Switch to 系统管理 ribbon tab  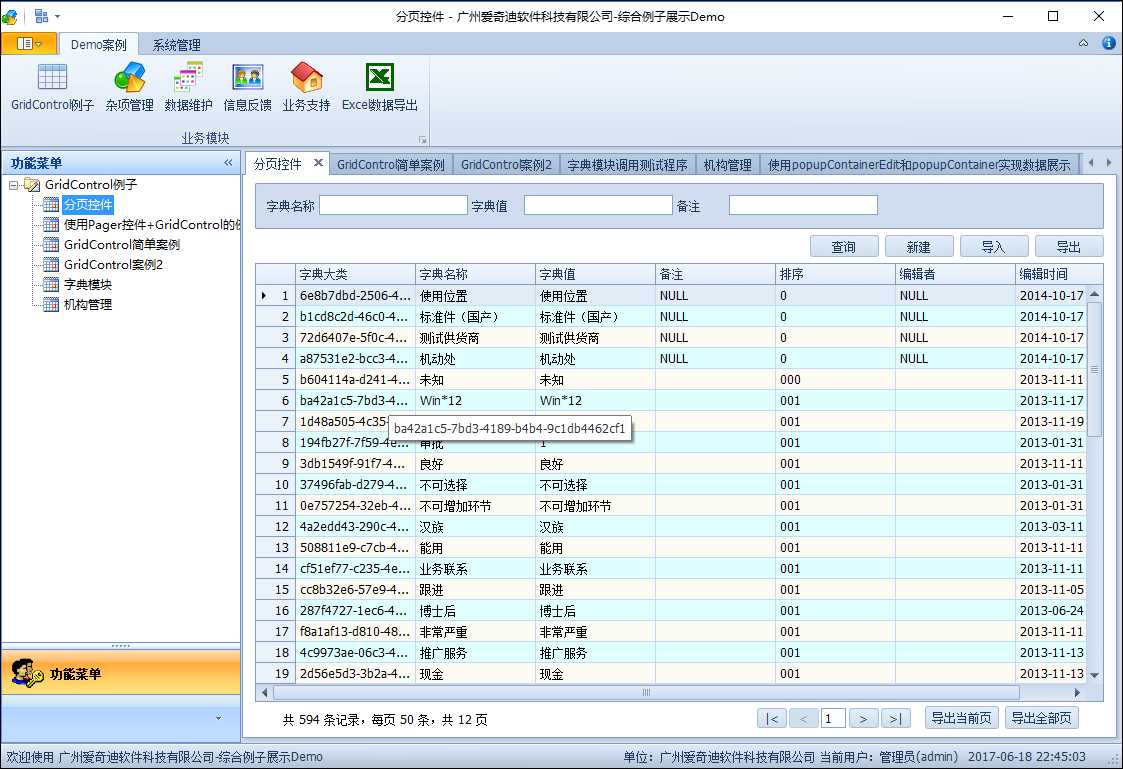176,44
